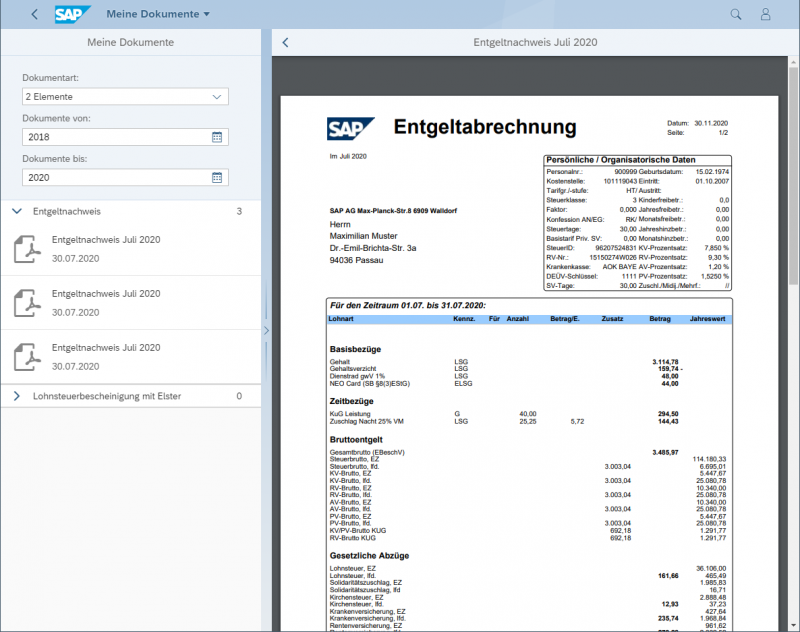Open the Meine Dokumente header dropdown menu
The height and width of the screenshot is (632, 800).
tap(158, 14)
